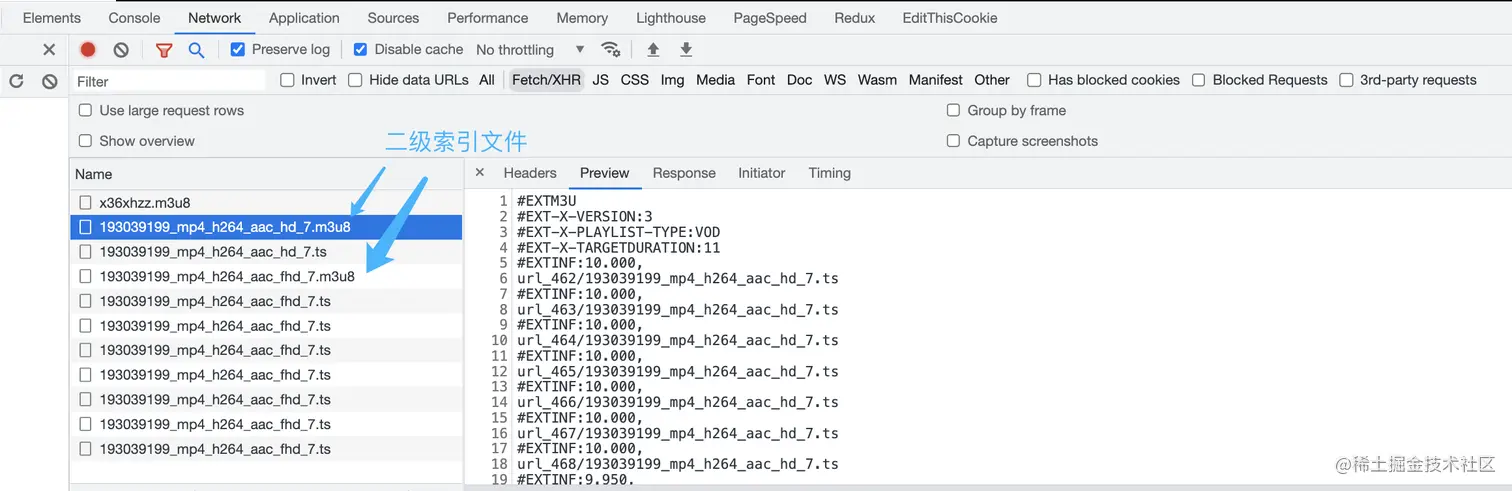Screen dimensions: 1512x491
Task: Toggle Preserve log checkbox
Action: (237, 49)
